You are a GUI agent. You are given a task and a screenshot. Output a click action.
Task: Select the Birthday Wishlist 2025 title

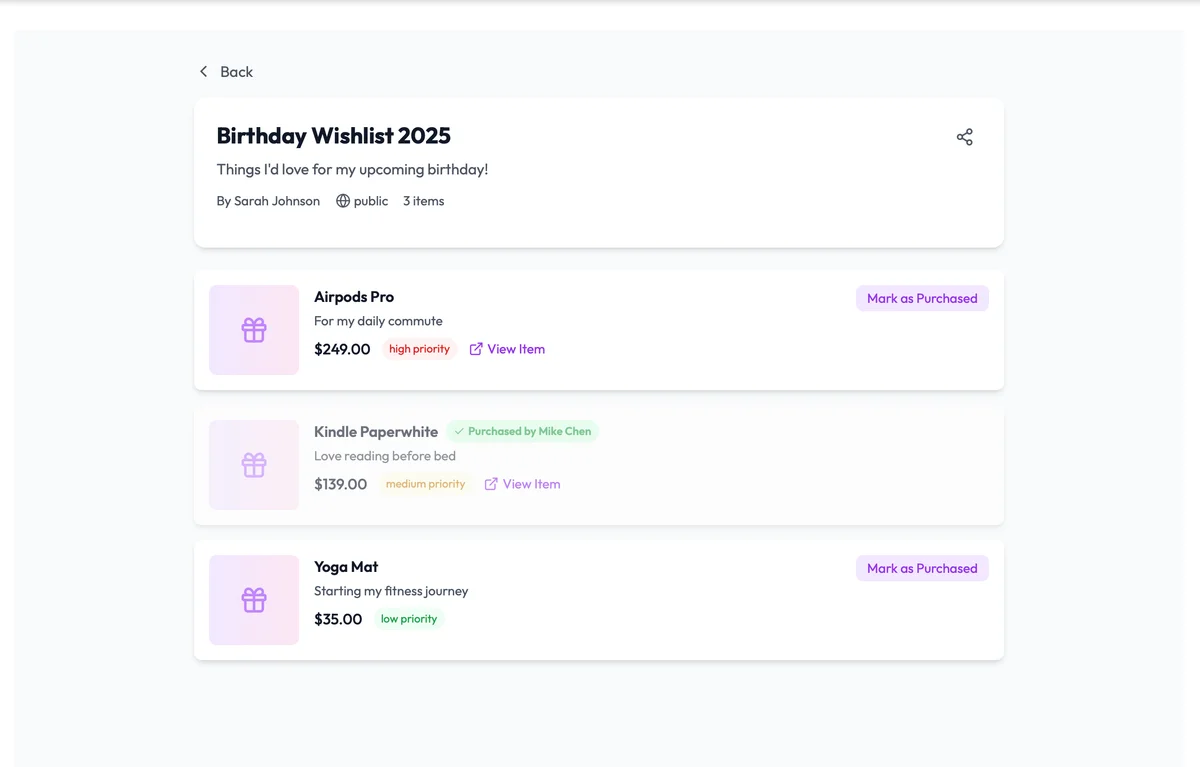pos(333,136)
